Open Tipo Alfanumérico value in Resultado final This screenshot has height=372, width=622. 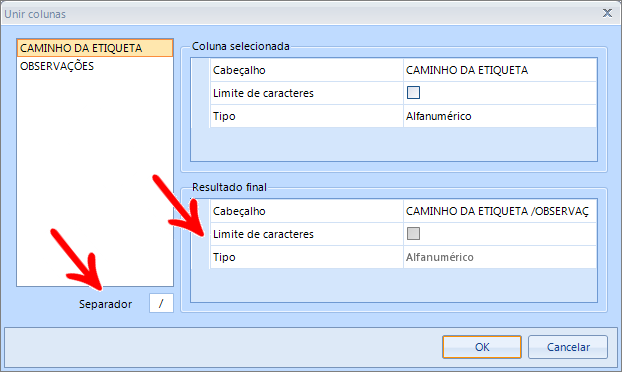500,257
